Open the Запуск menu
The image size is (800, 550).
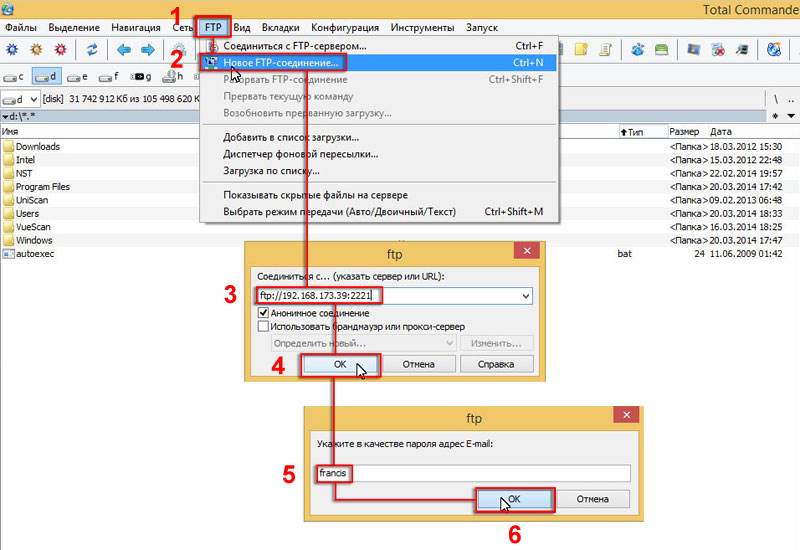click(482, 28)
